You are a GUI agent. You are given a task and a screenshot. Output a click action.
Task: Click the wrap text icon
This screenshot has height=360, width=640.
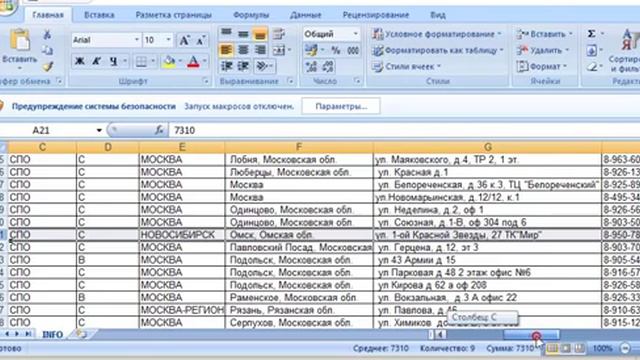pyautogui.click(x=279, y=34)
